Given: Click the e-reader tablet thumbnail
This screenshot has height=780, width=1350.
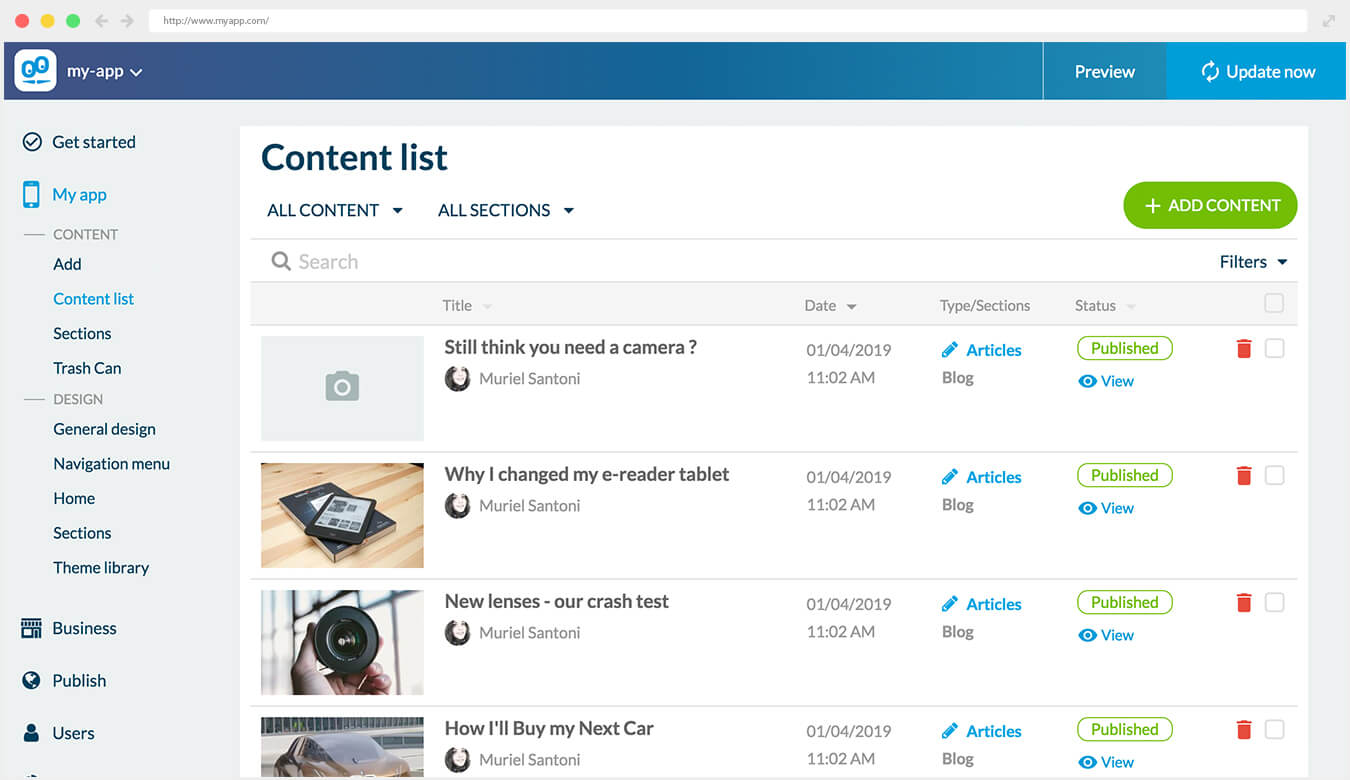Looking at the screenshot, I should pos(342,515).
